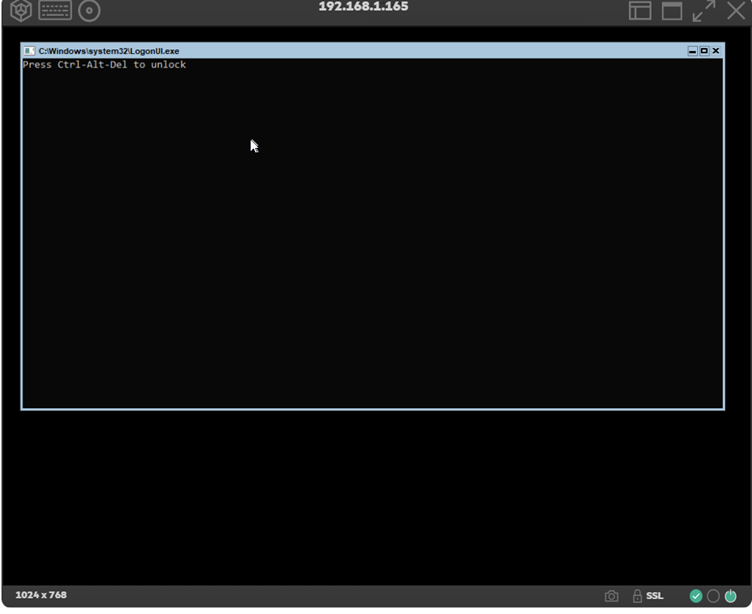Click the 1024 x 768 resolution label

point(41,595)
